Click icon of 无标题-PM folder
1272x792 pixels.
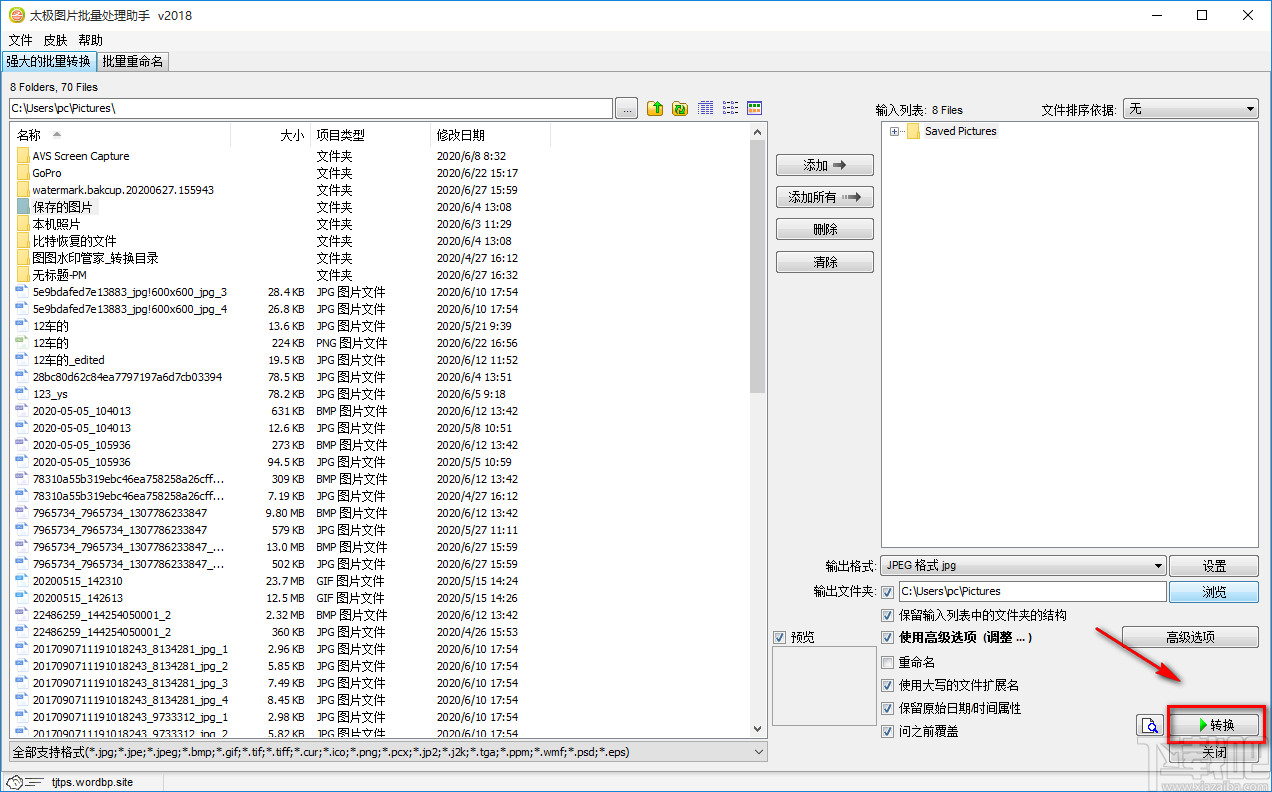[23, 275]
